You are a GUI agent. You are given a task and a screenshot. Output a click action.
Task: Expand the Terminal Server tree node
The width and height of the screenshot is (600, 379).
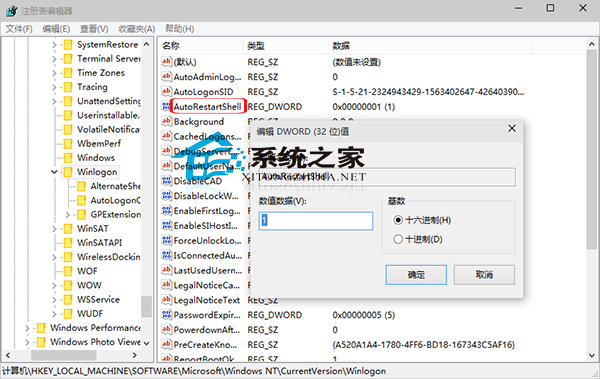click(x=54, y=59)
